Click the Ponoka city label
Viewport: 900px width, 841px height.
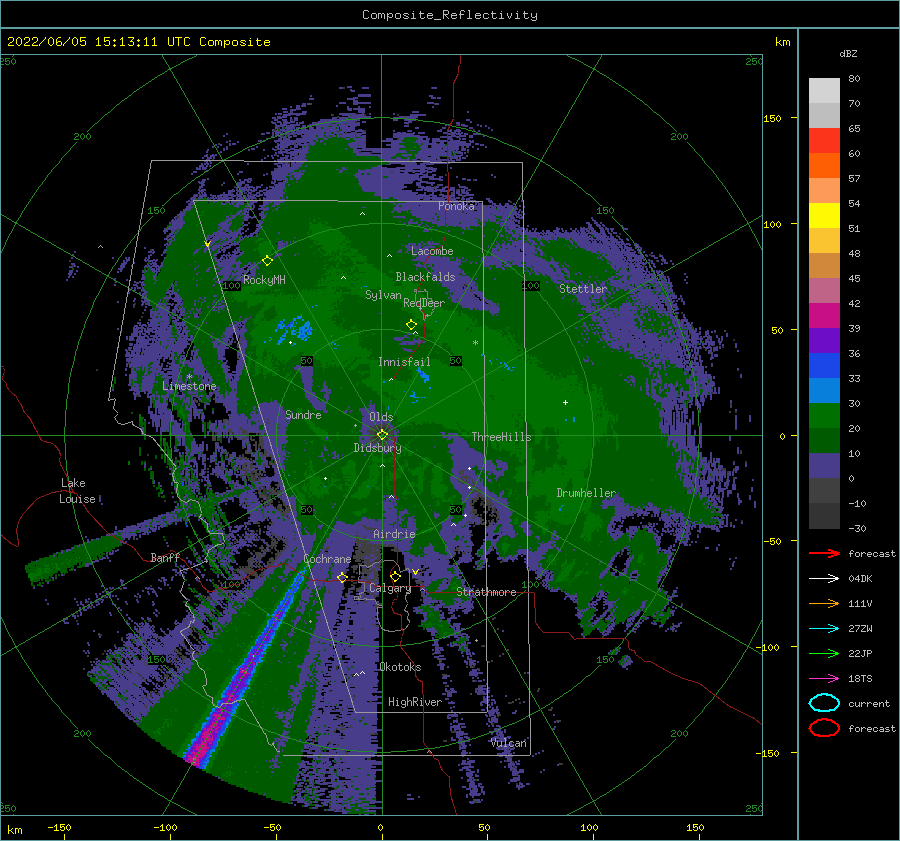[456, 206]
